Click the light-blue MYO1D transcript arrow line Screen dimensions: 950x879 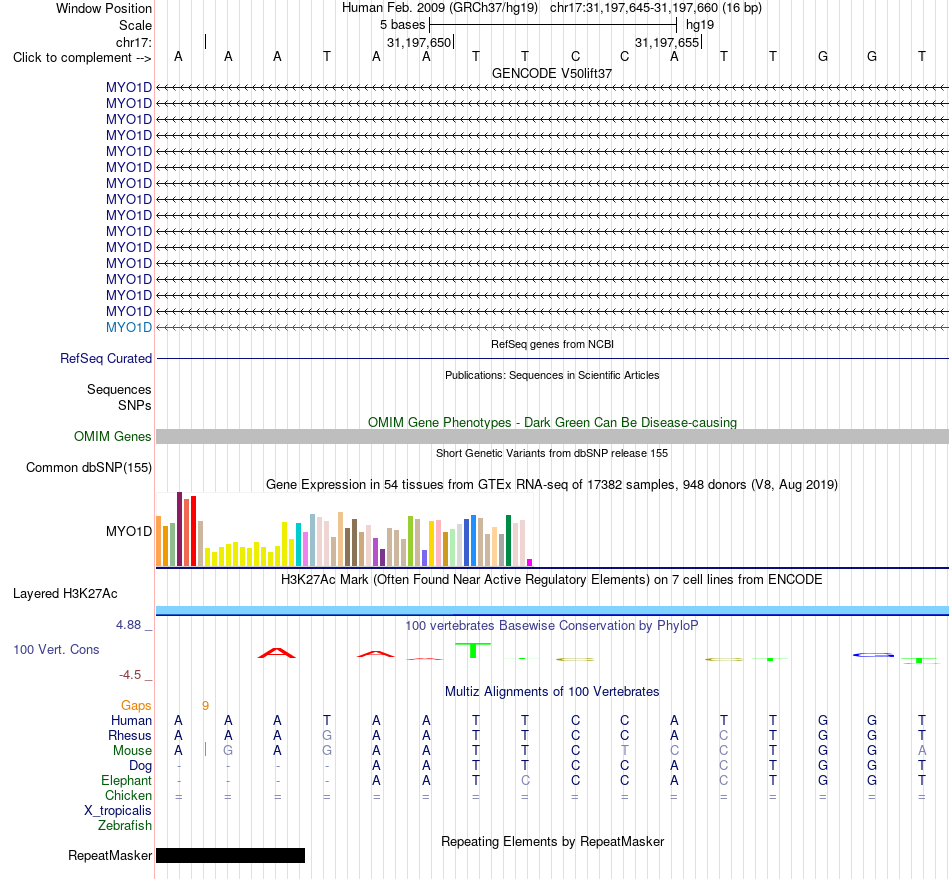point(552,327)
